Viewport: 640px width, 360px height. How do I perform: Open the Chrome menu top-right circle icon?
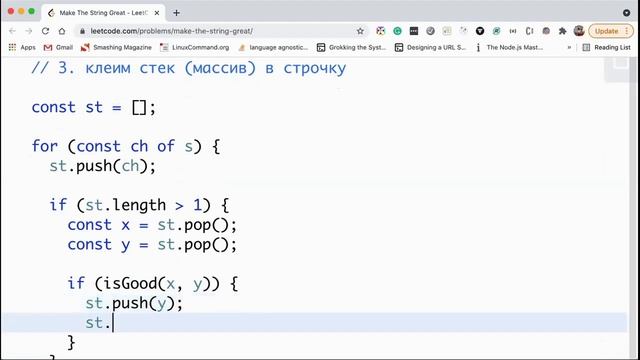click(627, 13)
